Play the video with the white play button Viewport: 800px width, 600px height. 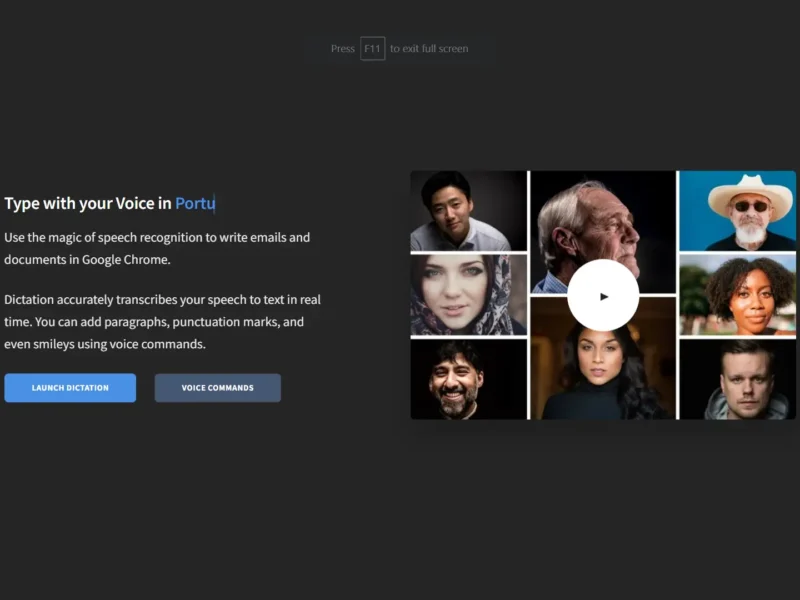coord(603,296)
